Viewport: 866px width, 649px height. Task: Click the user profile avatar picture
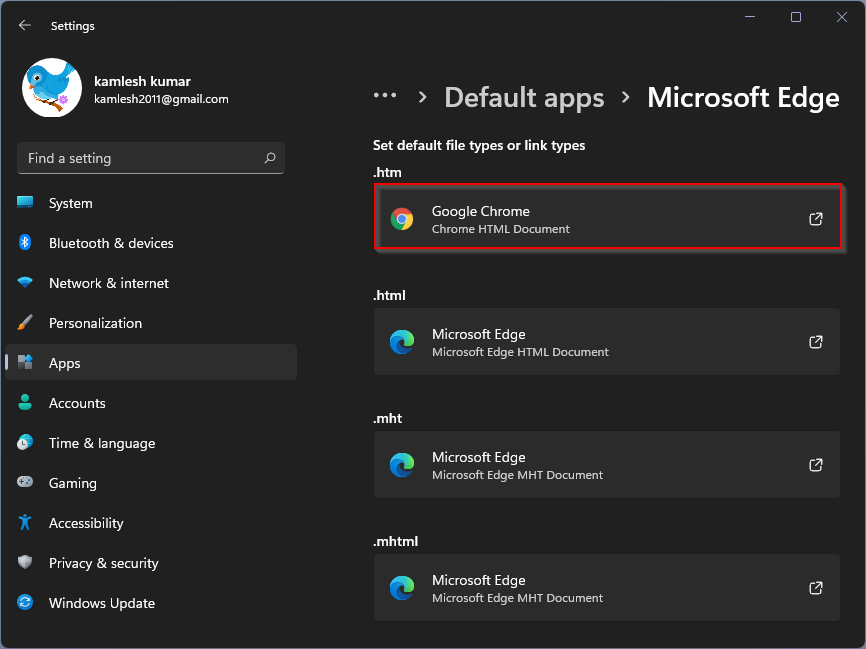click(x=52, y=88)
